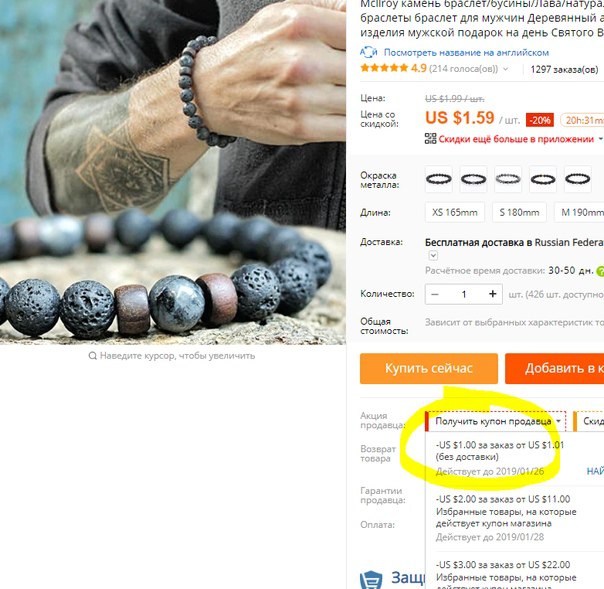Pick the fifth bracelet color variant

577,179
